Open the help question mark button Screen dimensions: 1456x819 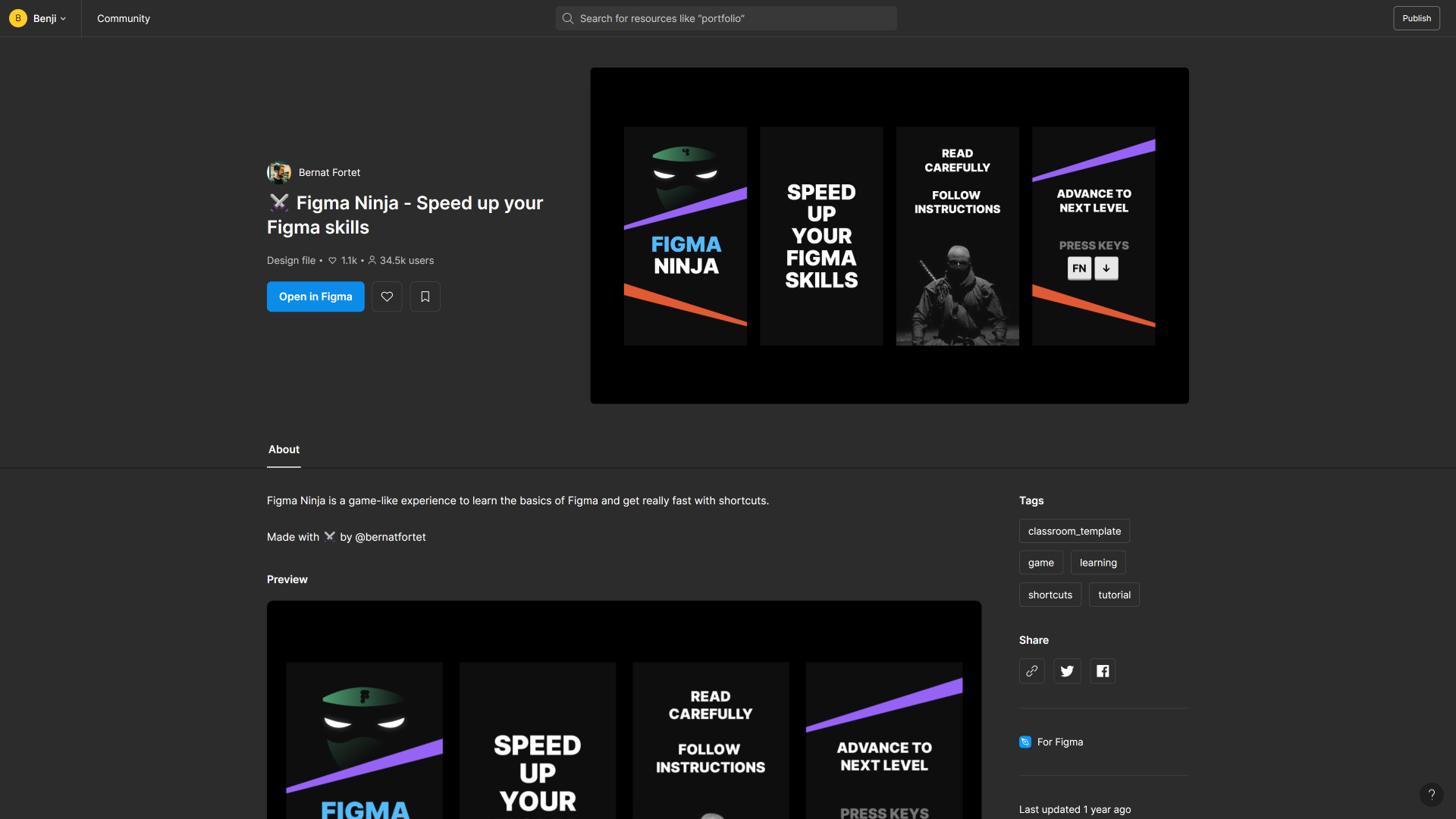(1431, 794)
